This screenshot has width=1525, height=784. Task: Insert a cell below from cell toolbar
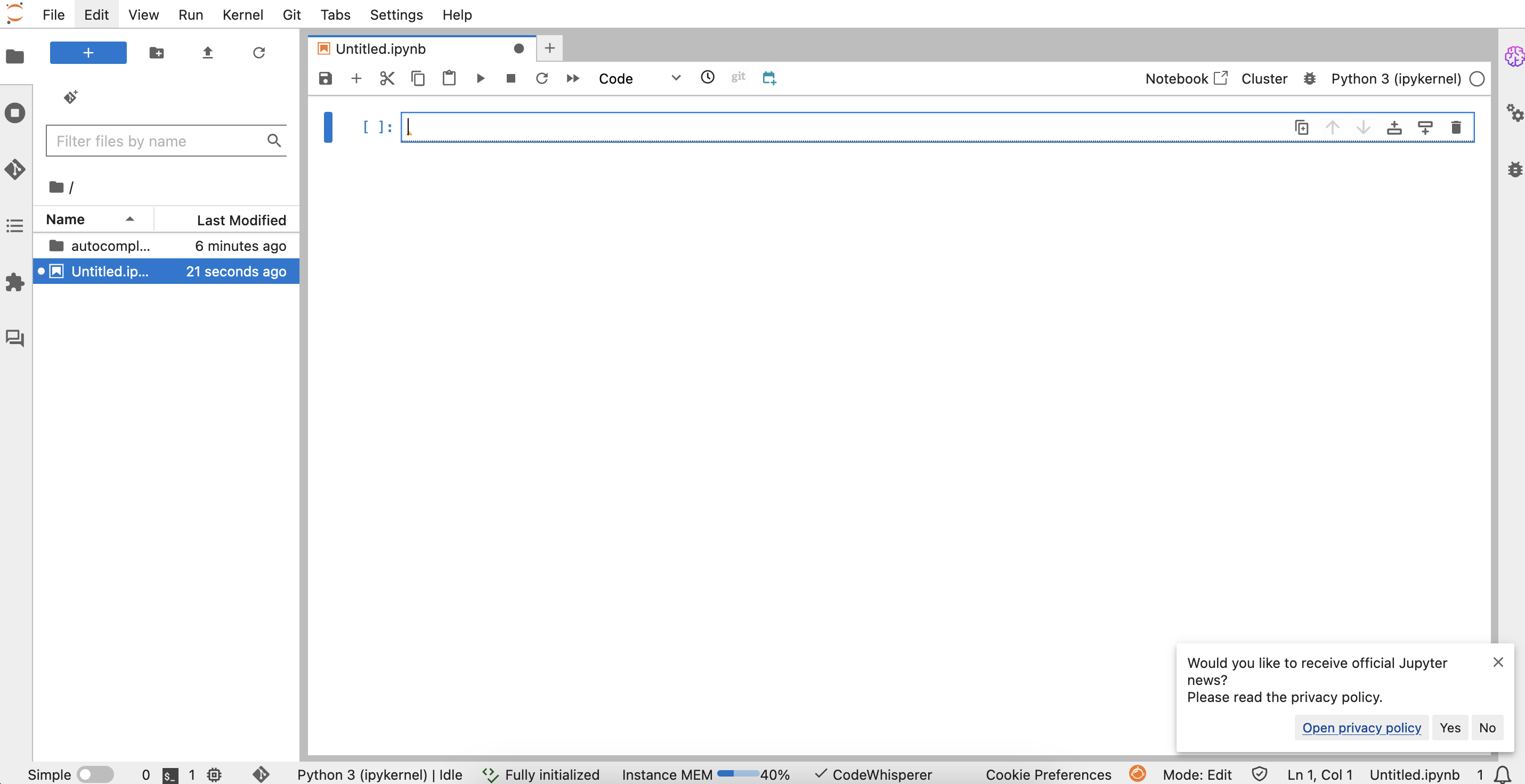pyautogui.click(x=1425, y=127)
